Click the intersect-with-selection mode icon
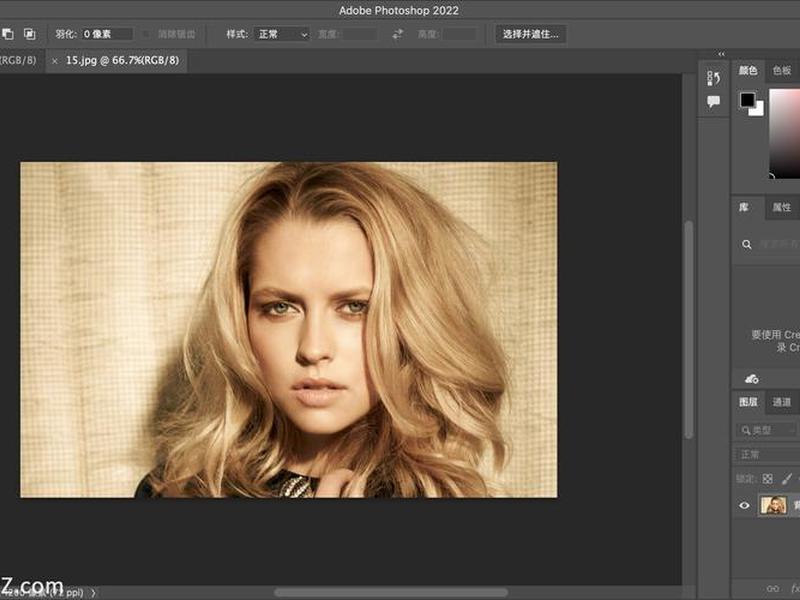800x600 pixels. click(x=30, y=34)
